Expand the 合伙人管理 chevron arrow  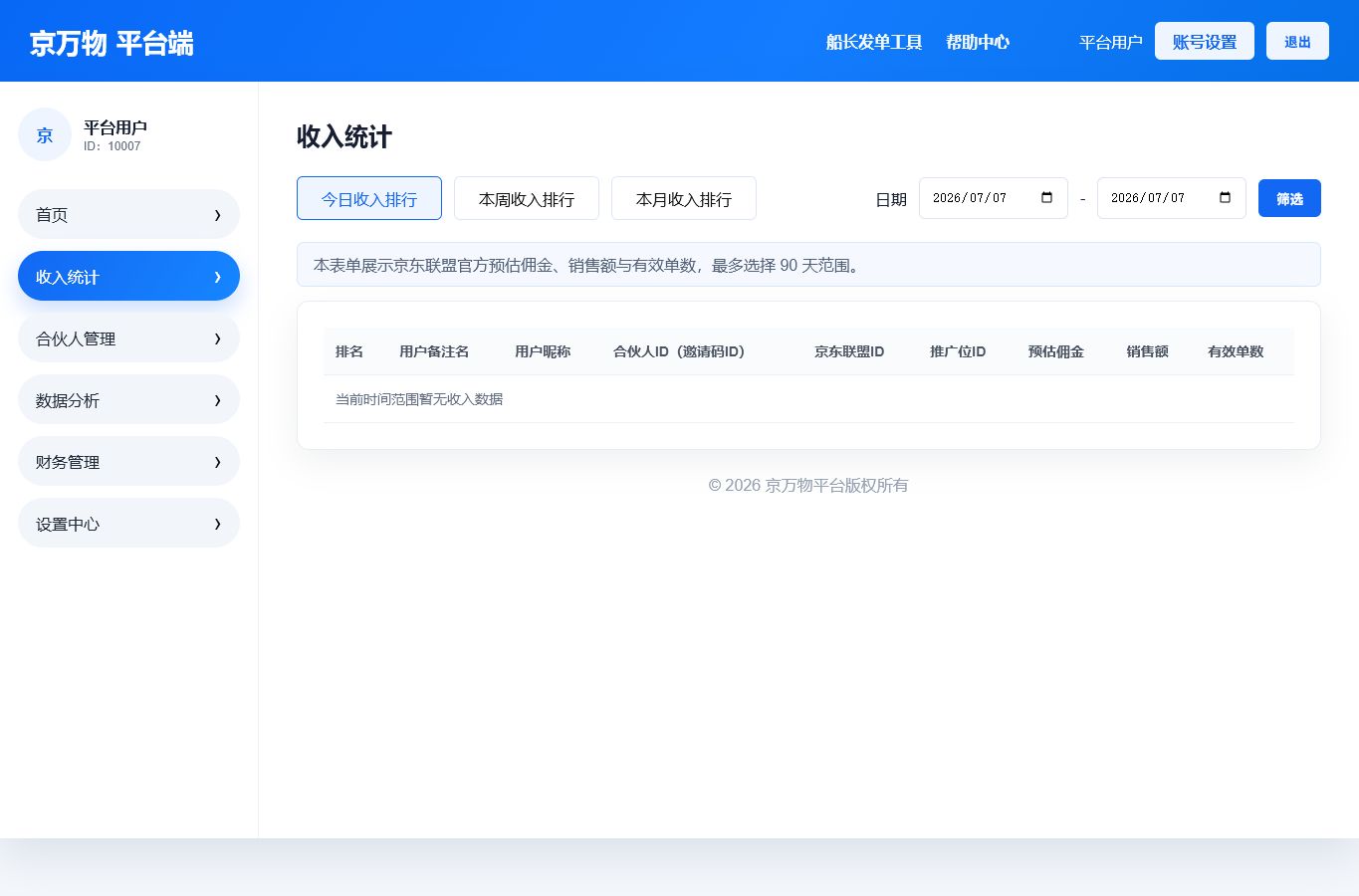click(x=217, y=338)
